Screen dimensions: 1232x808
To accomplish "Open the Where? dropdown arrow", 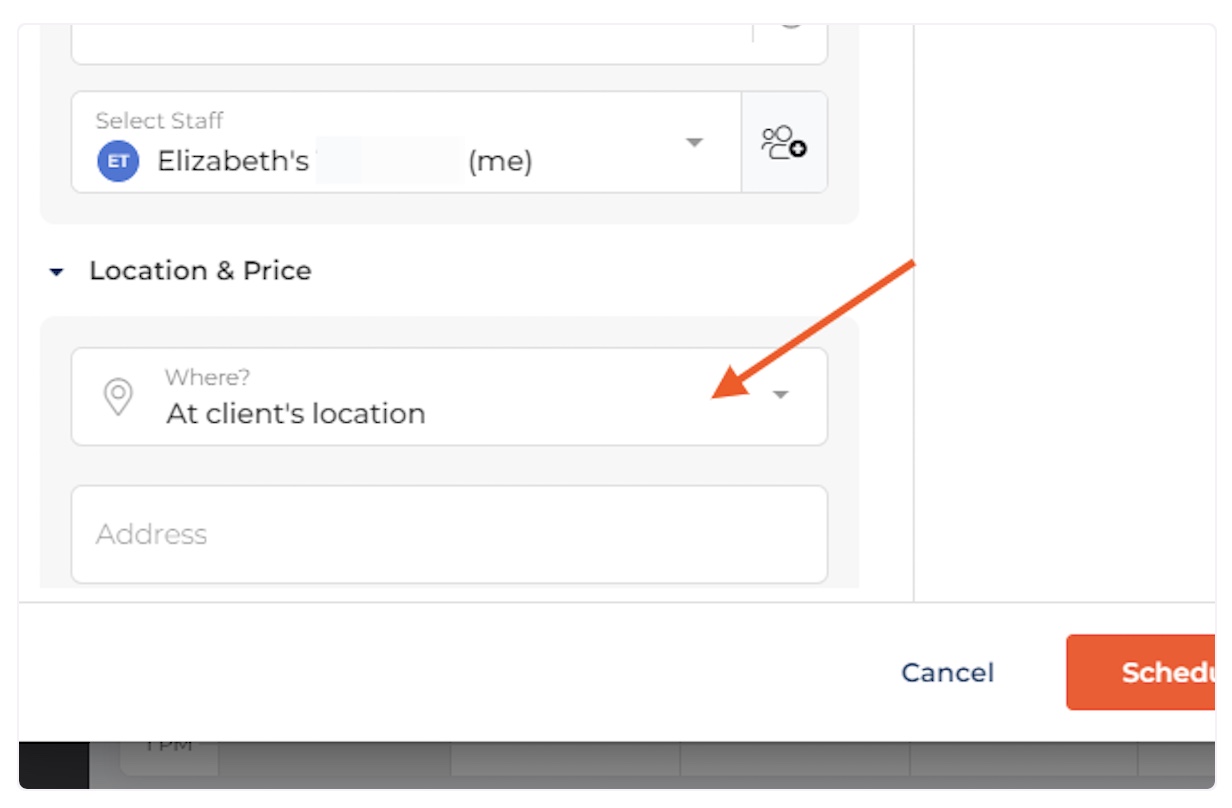I will point(781,395).
